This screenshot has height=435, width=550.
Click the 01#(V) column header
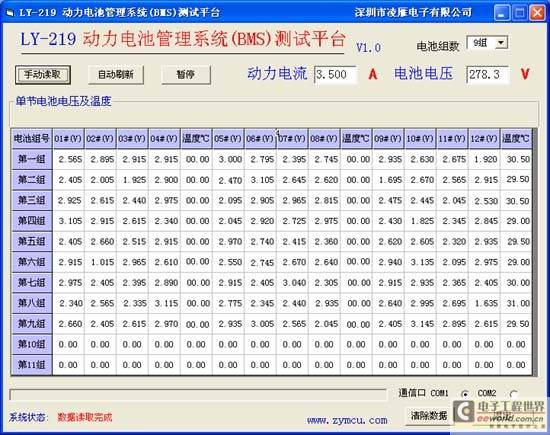point(68,139)
